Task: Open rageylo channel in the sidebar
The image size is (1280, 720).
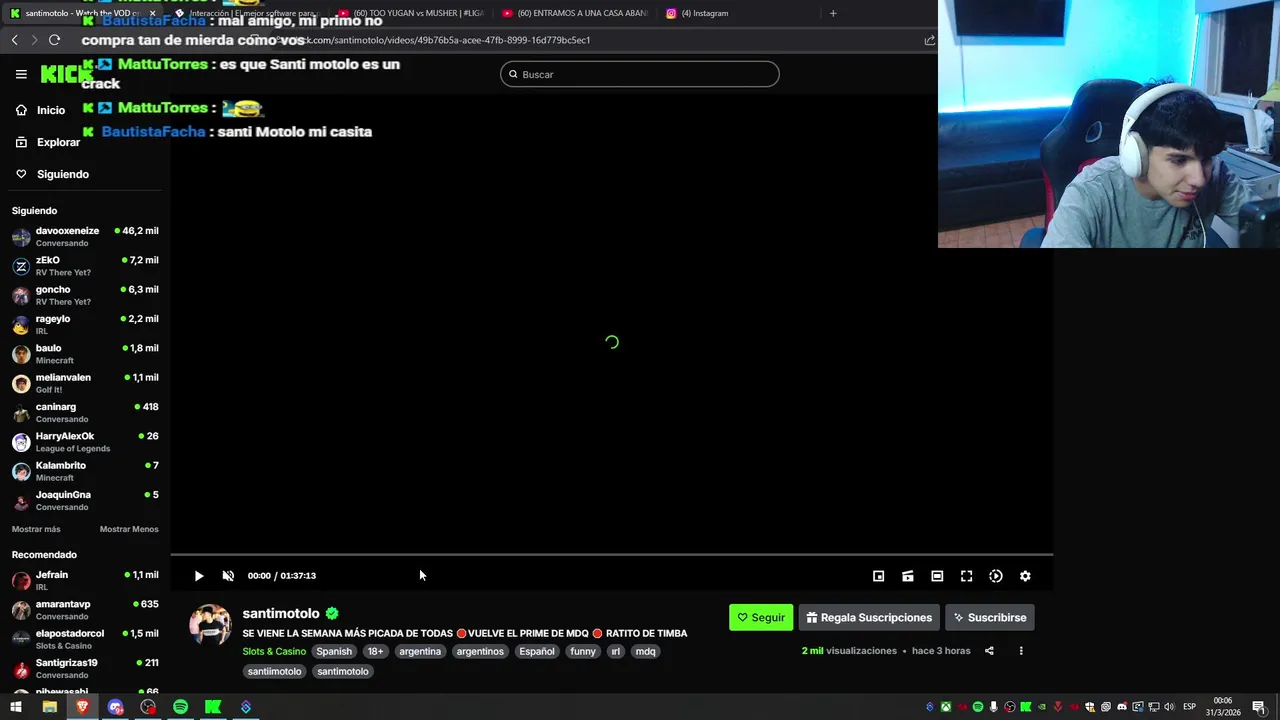Action: pos(85,325)
